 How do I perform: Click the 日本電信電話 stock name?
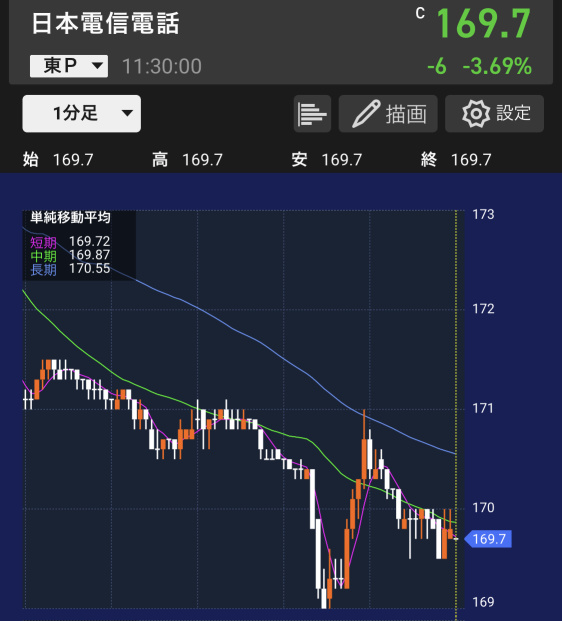pyautogui.click(x=105, y=23)
